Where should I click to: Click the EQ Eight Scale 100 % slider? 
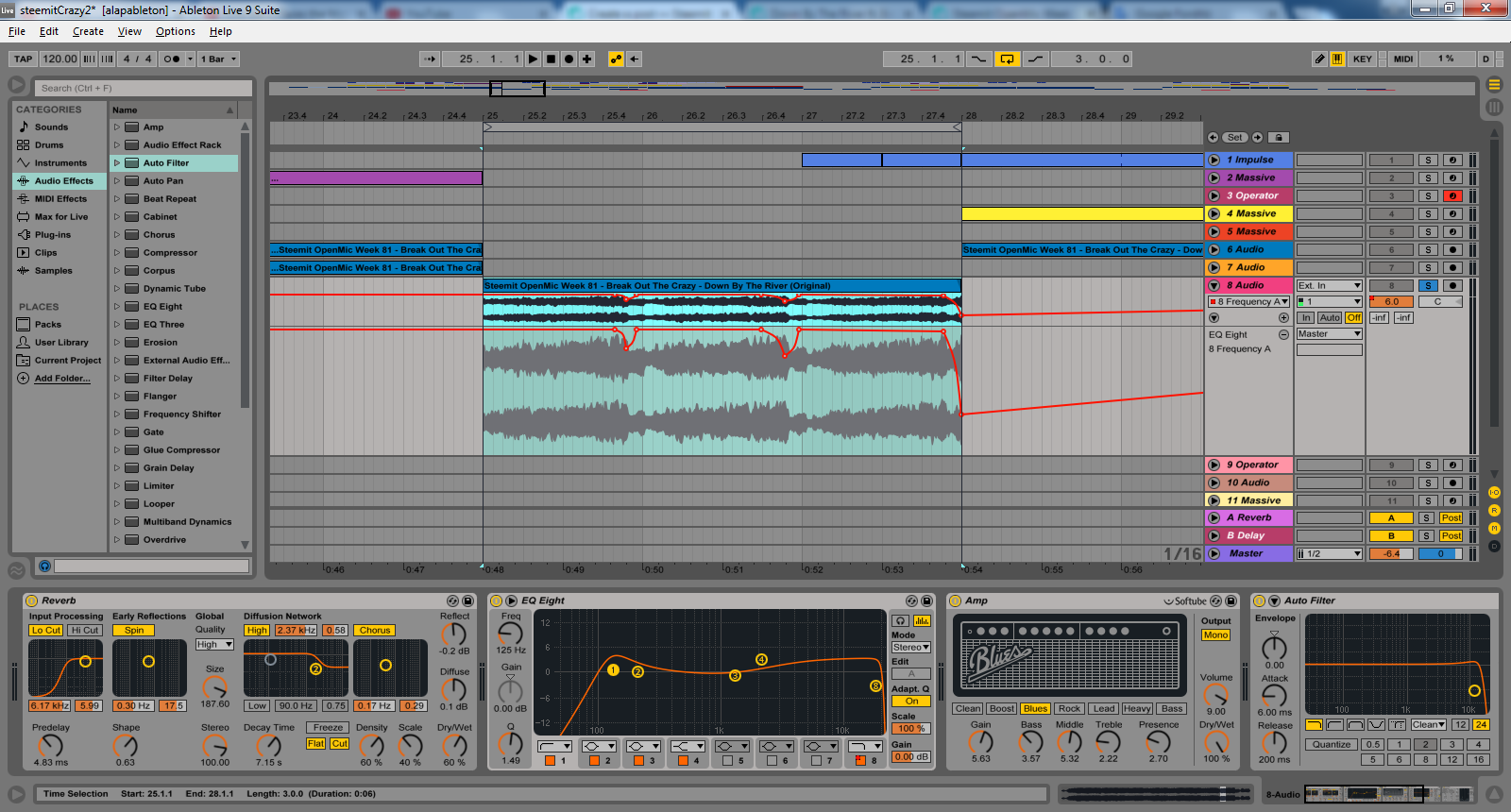[x=911, y=728]
